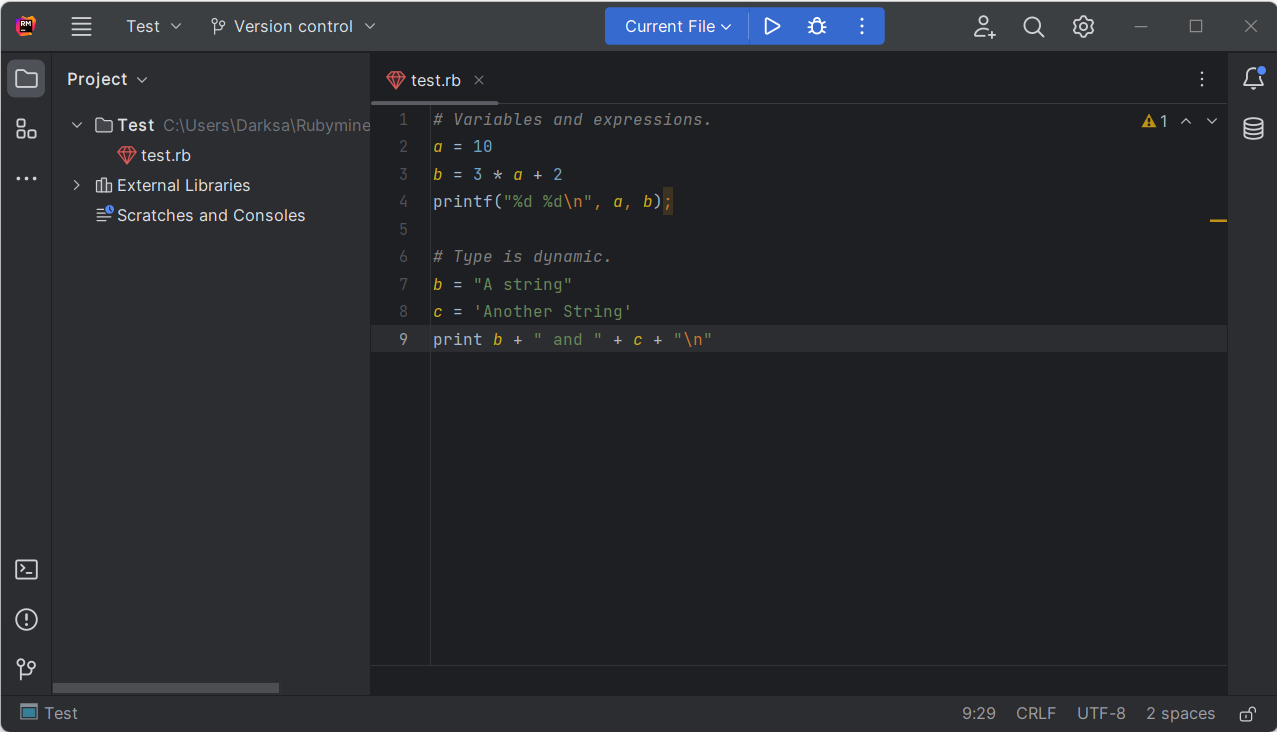Open the Structure tool window
Screen dimensions: 1277x732
[x=27, y=129]
